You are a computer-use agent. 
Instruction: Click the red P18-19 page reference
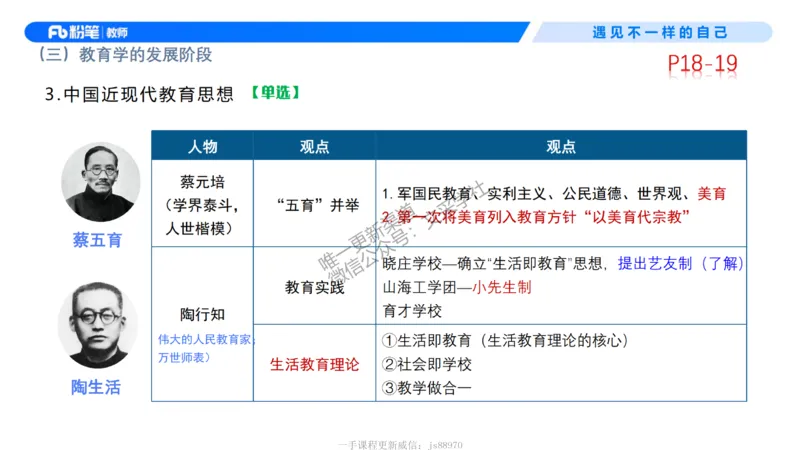click(x=702, y=64)
